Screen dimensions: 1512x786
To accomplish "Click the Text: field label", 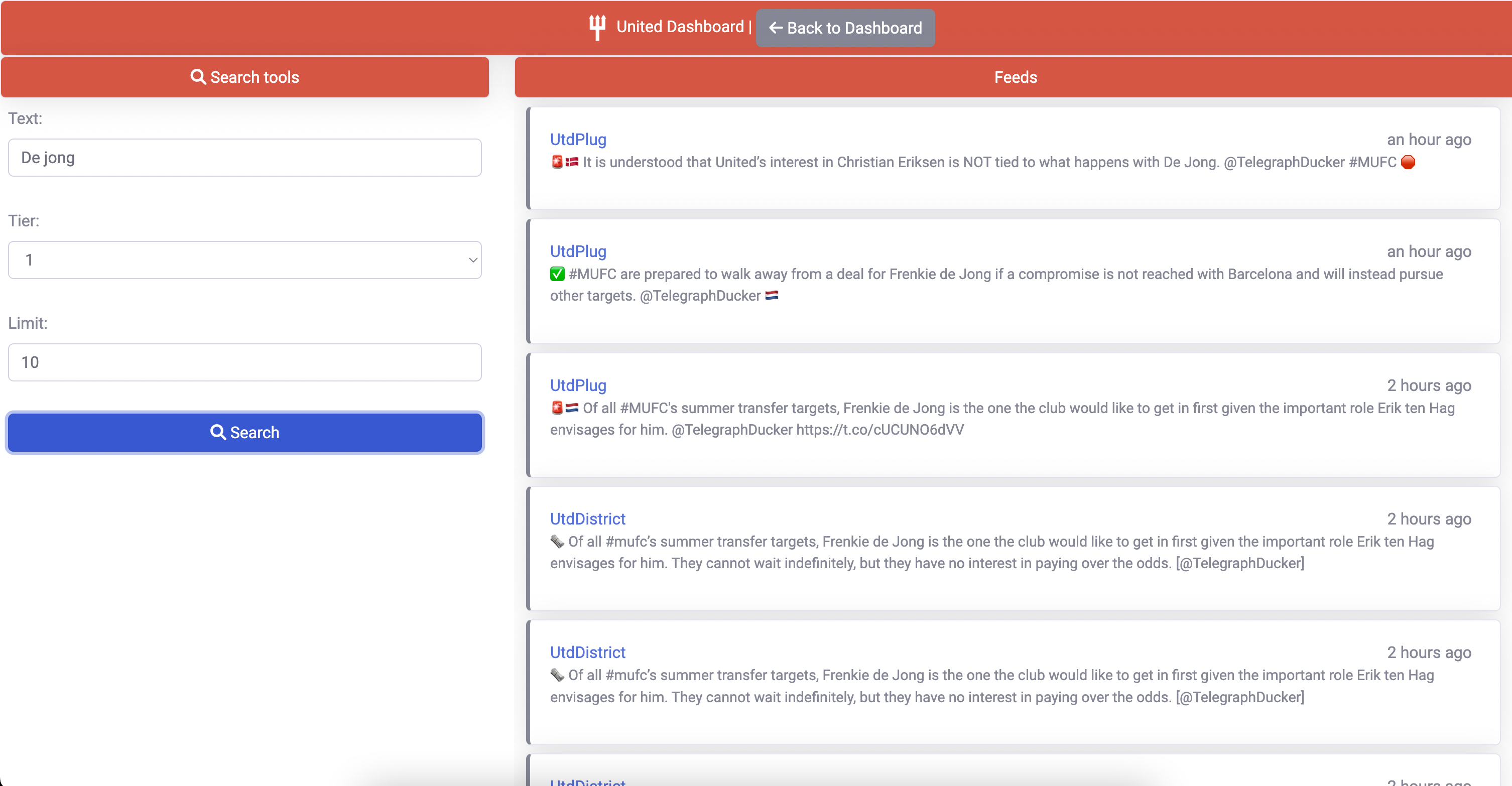I will [x=25, y=118].
